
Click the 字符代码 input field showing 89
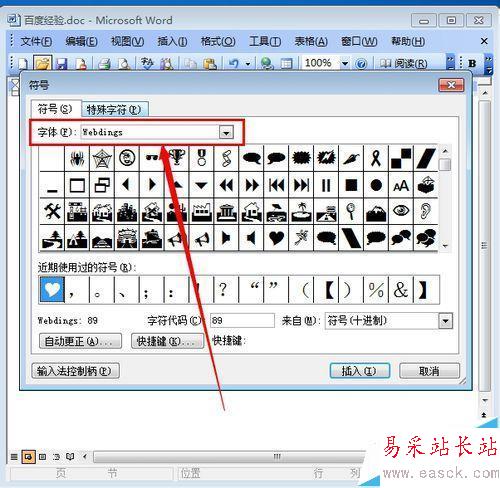pos(242,321)
